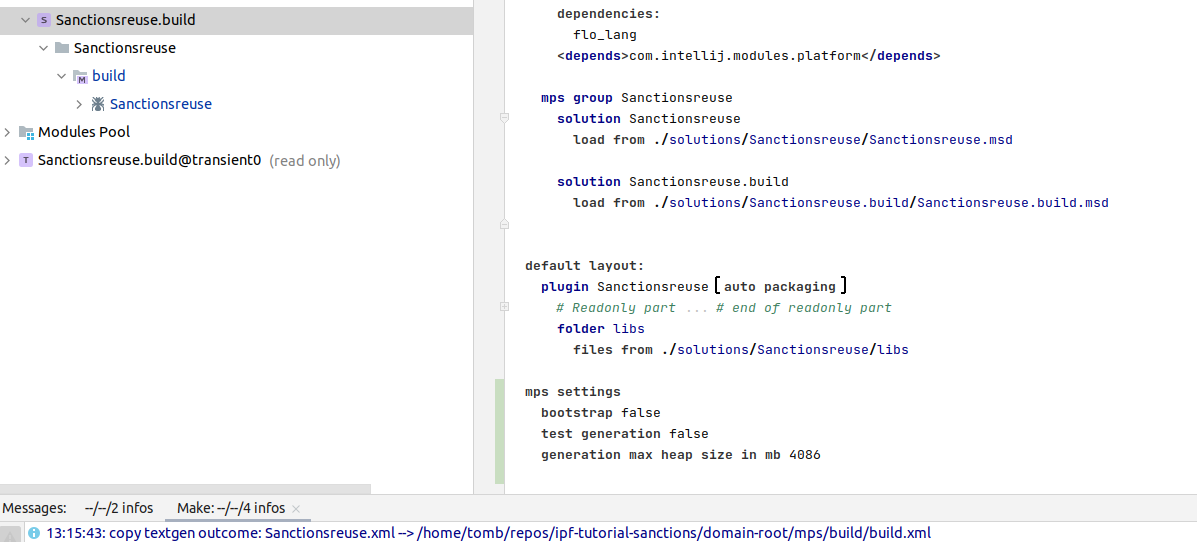
Task: Expand the Modules Pool node
Action: 8,132
